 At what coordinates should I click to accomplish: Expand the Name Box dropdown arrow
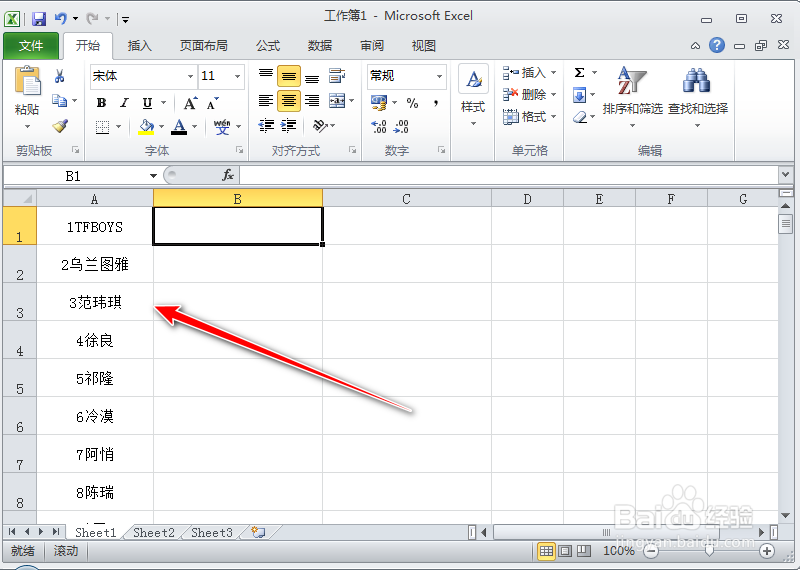pyautogui.click(x=153, y=176)
